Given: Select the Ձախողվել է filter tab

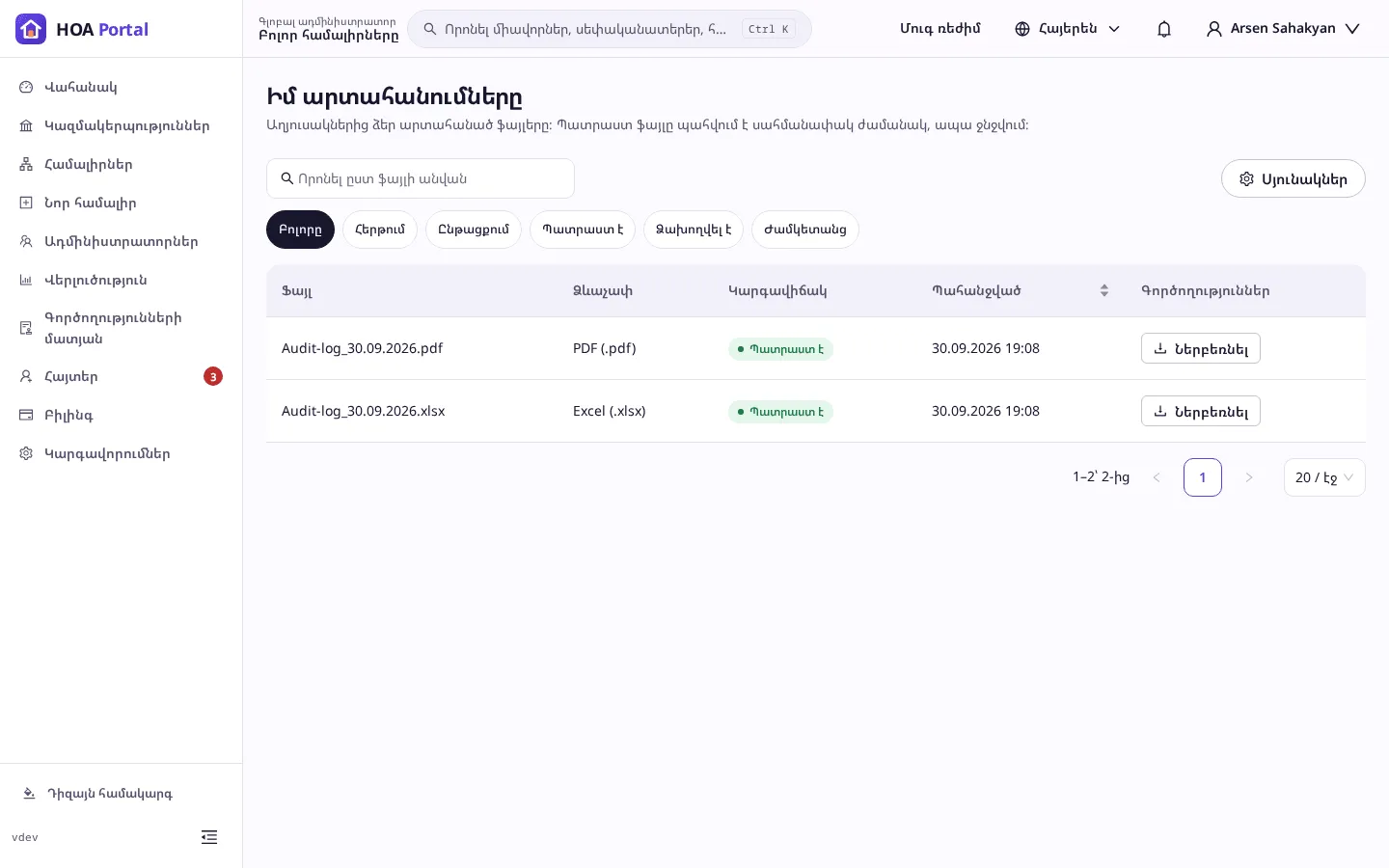Looking at the screenshot, I should point(694,230).
